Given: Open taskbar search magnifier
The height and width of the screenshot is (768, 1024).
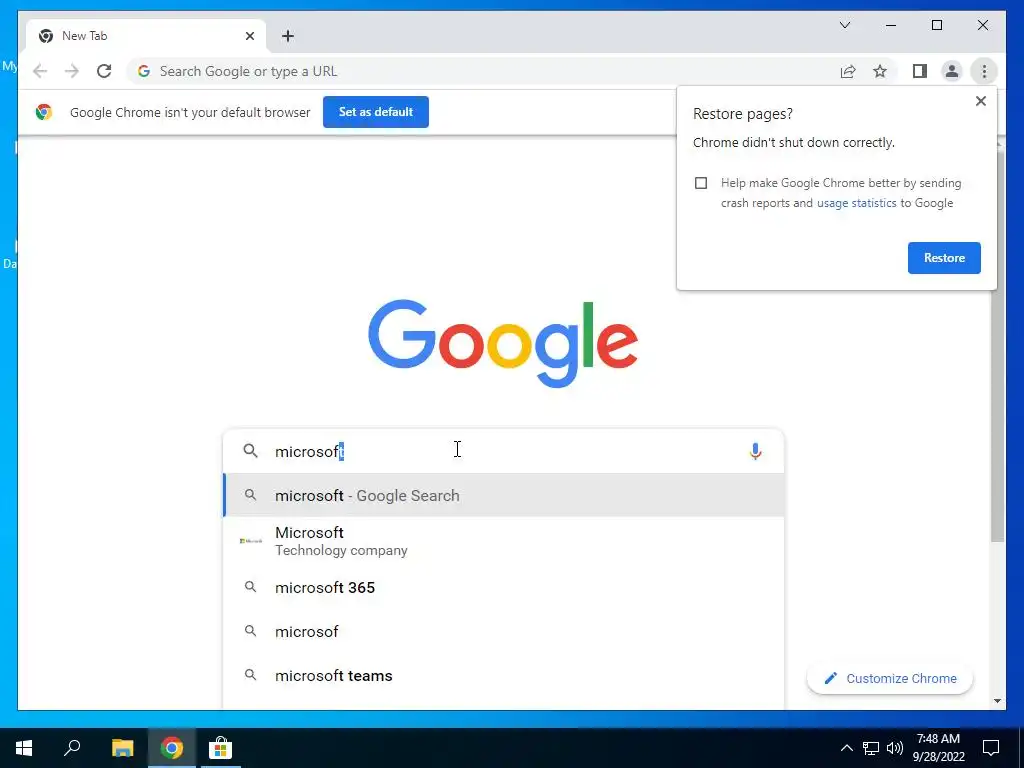Looking at the screenshot, I should 72,748.
